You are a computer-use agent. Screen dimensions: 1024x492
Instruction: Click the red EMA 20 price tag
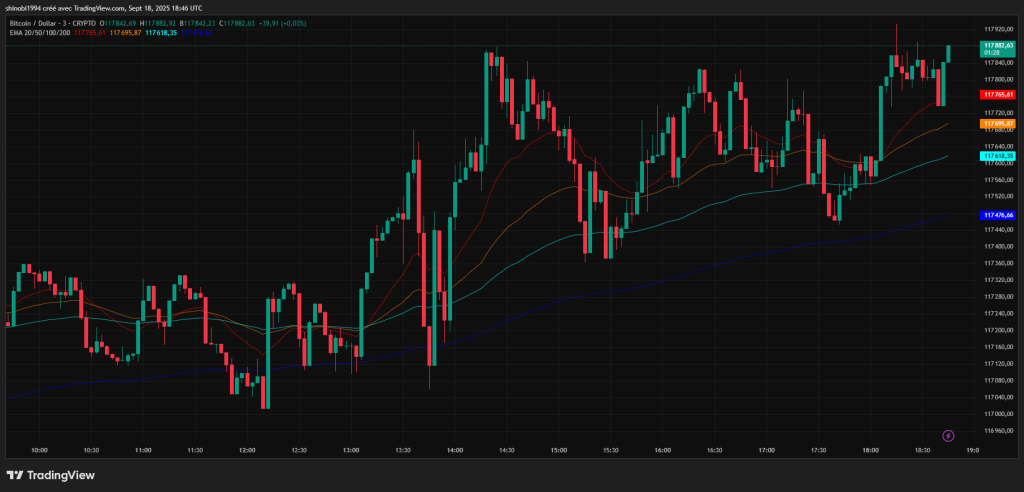tap(997, 93)
